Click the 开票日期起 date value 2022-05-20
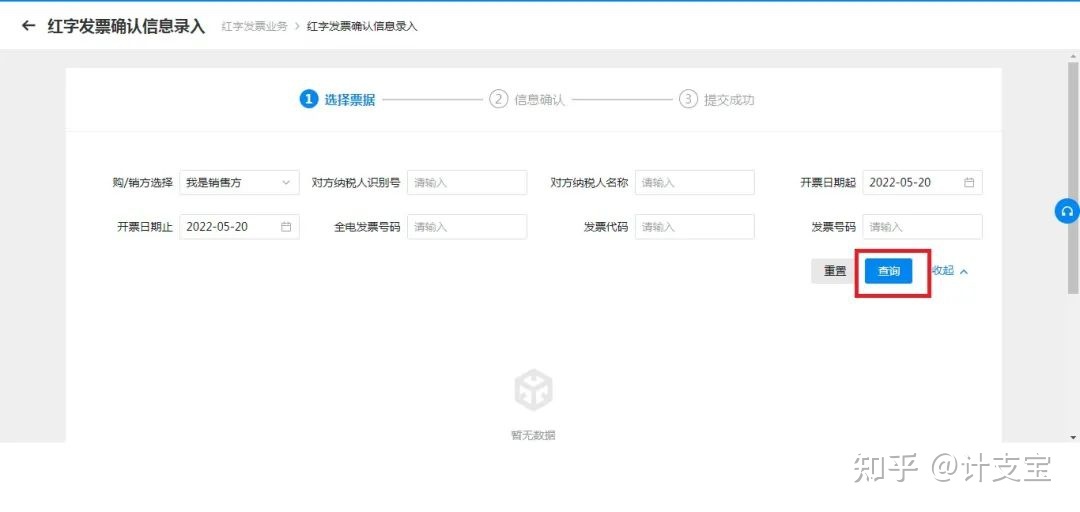Viewport: 1080px width, 512px height. 900,183
